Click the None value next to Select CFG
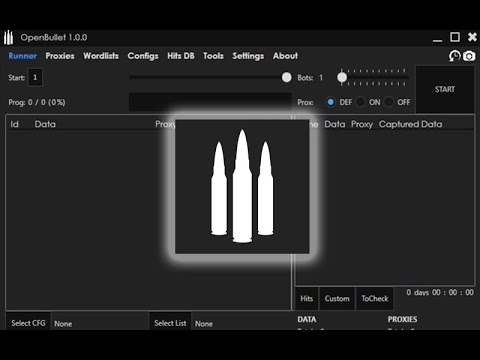 (63, 324)
